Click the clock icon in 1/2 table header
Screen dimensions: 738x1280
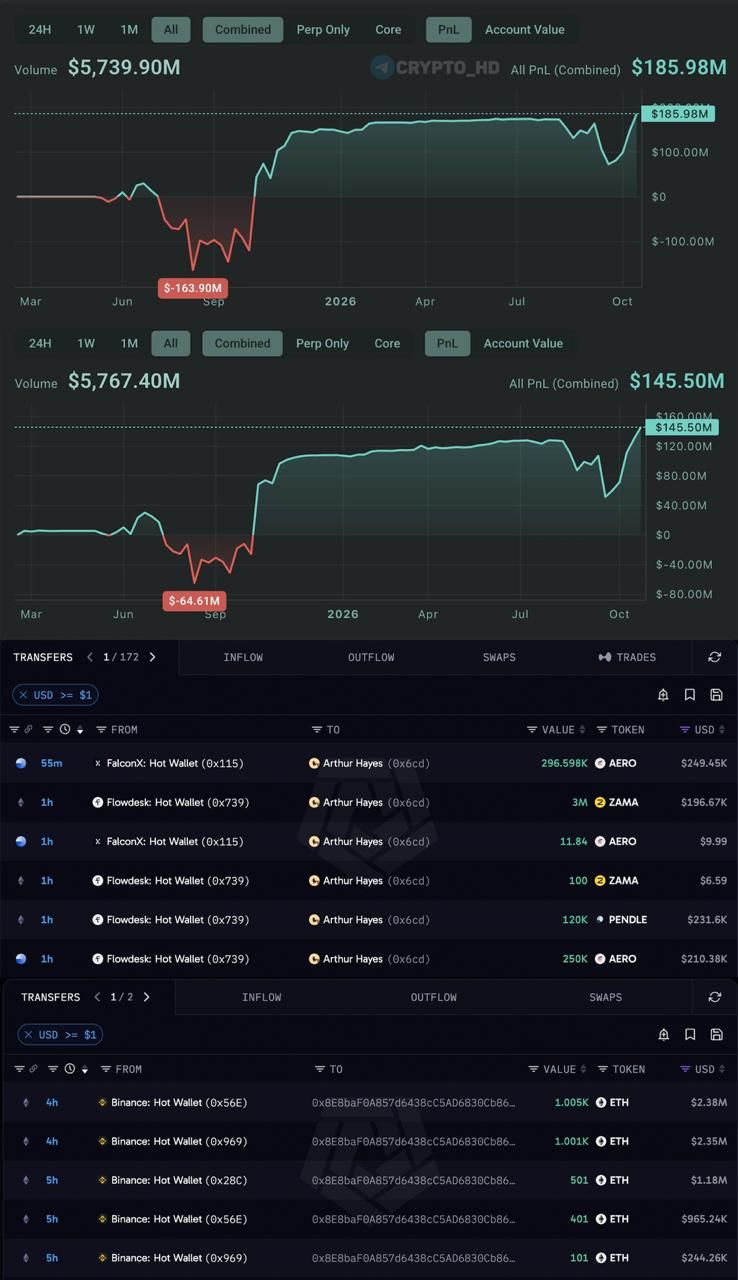coord(69,1069)
